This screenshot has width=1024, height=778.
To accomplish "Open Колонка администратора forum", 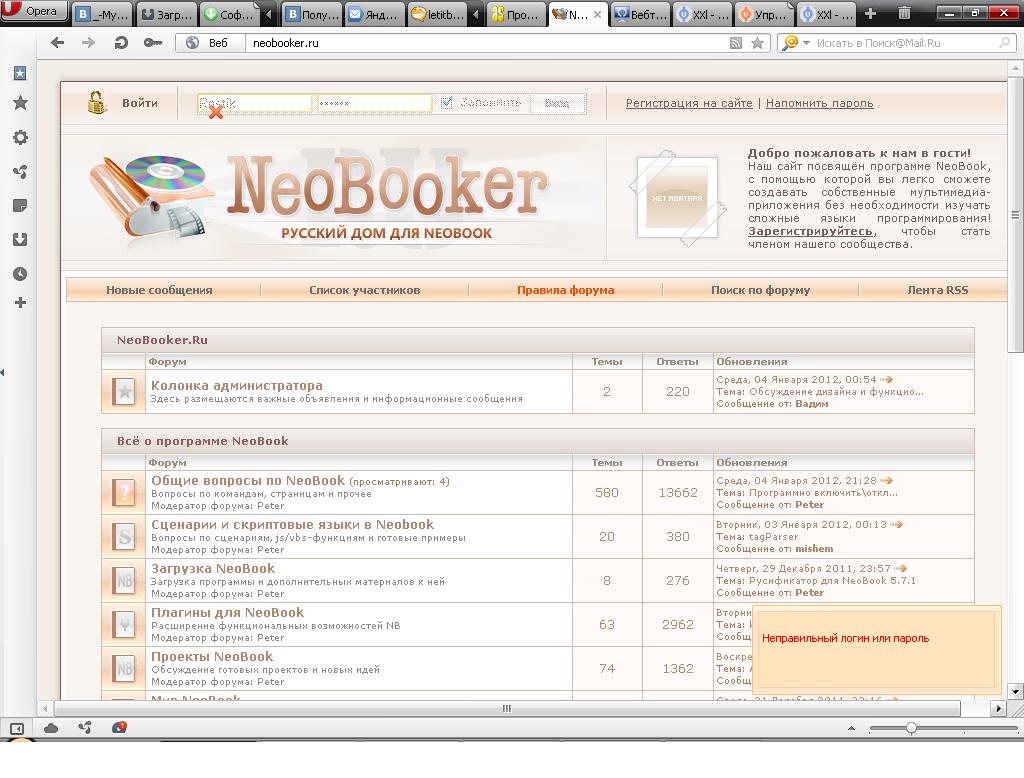I will [x=236, y=385].
